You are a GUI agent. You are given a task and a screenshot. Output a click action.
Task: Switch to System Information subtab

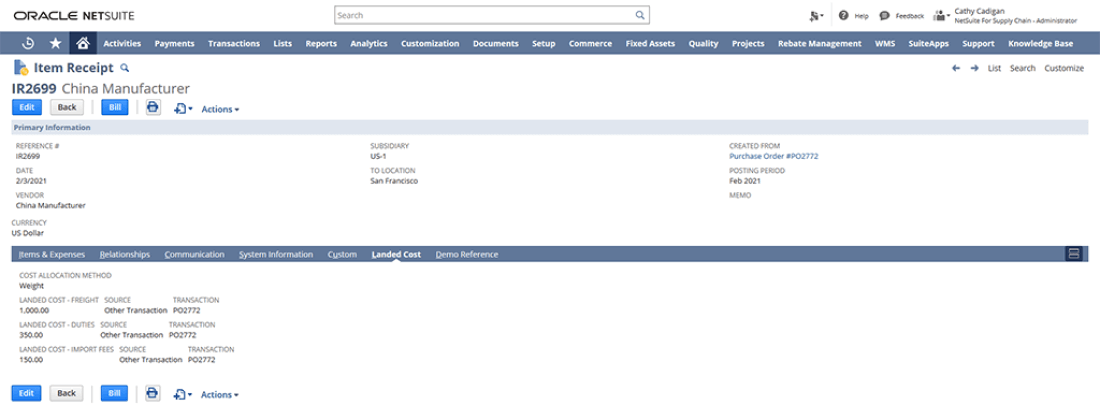pos(276,255)
